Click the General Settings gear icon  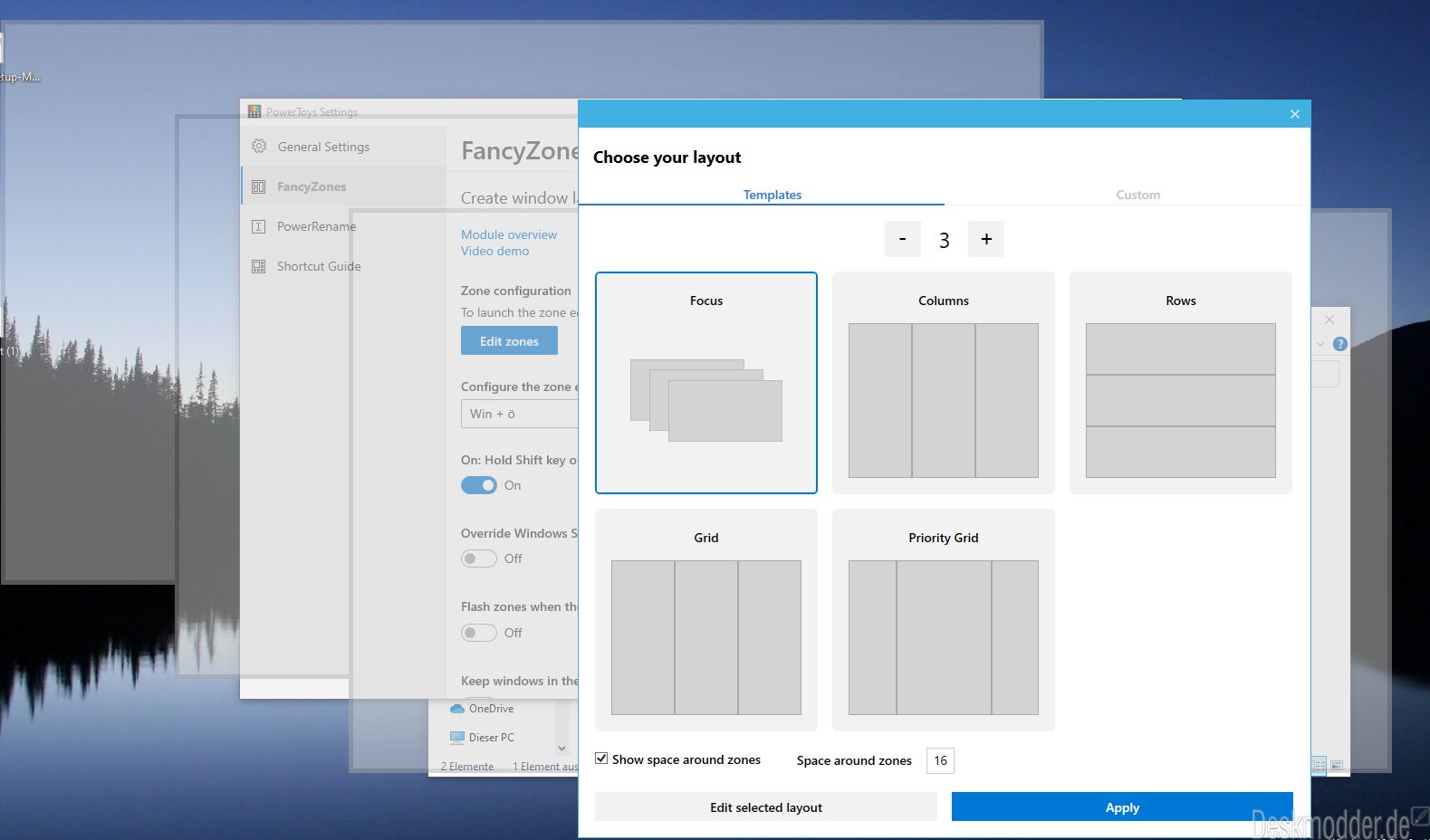[259, 146]
